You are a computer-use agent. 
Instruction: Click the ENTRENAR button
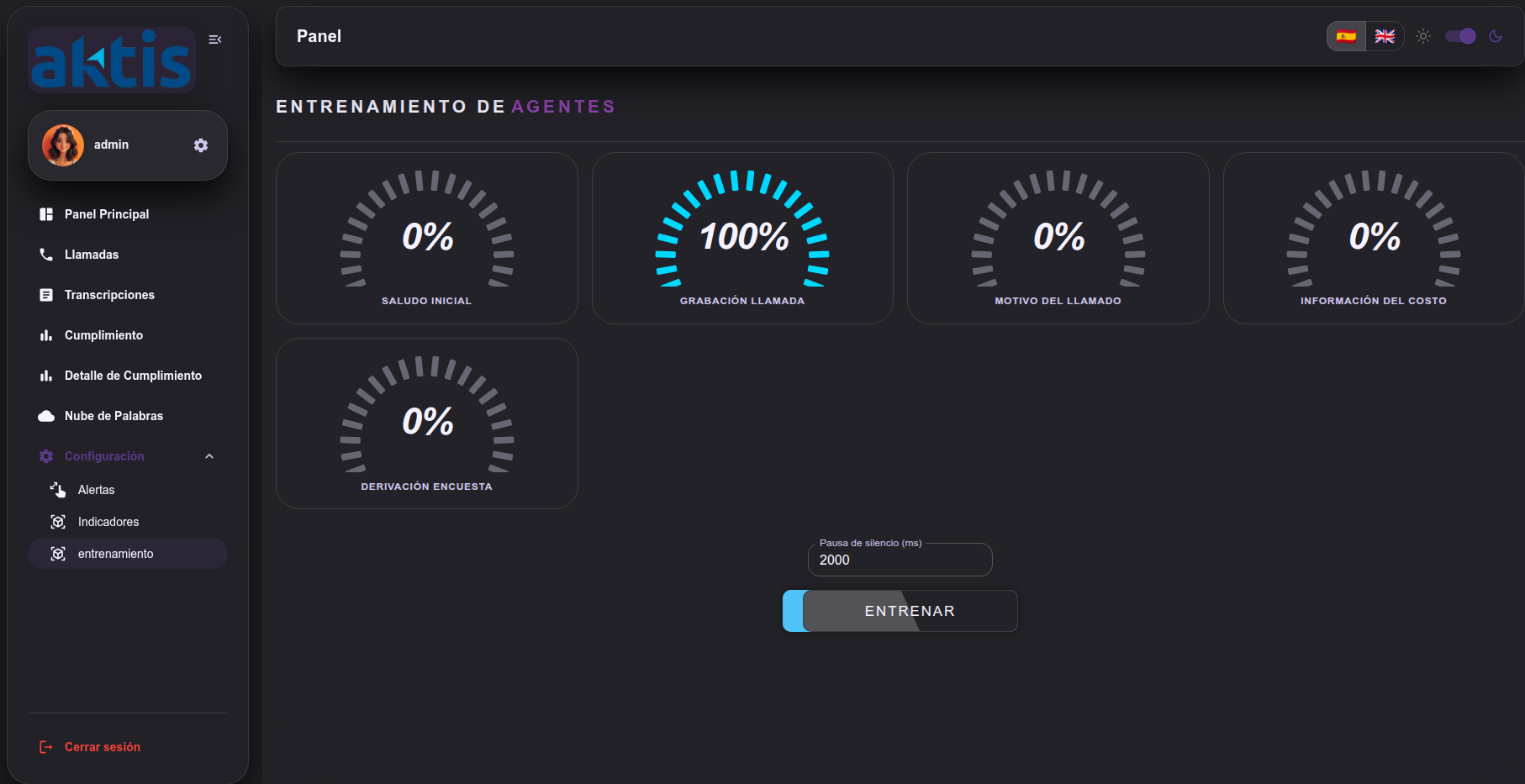[900, 611]
